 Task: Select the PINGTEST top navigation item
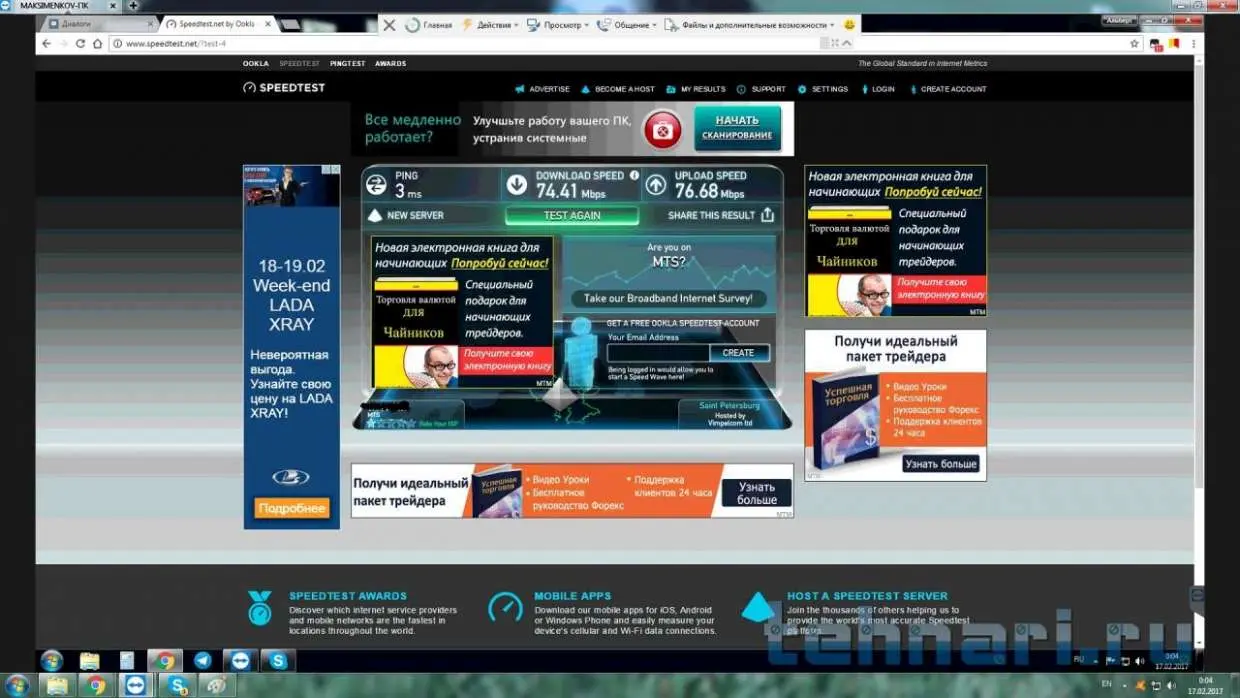tap(347, 63)
